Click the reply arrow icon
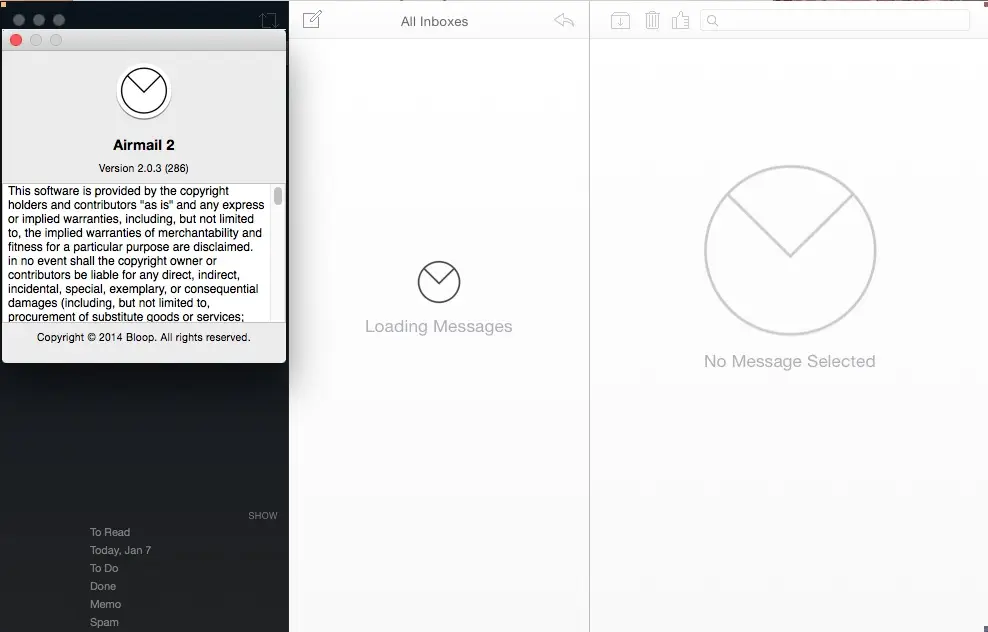Screen dimensions: 988x632 click(x=564, y=20)
